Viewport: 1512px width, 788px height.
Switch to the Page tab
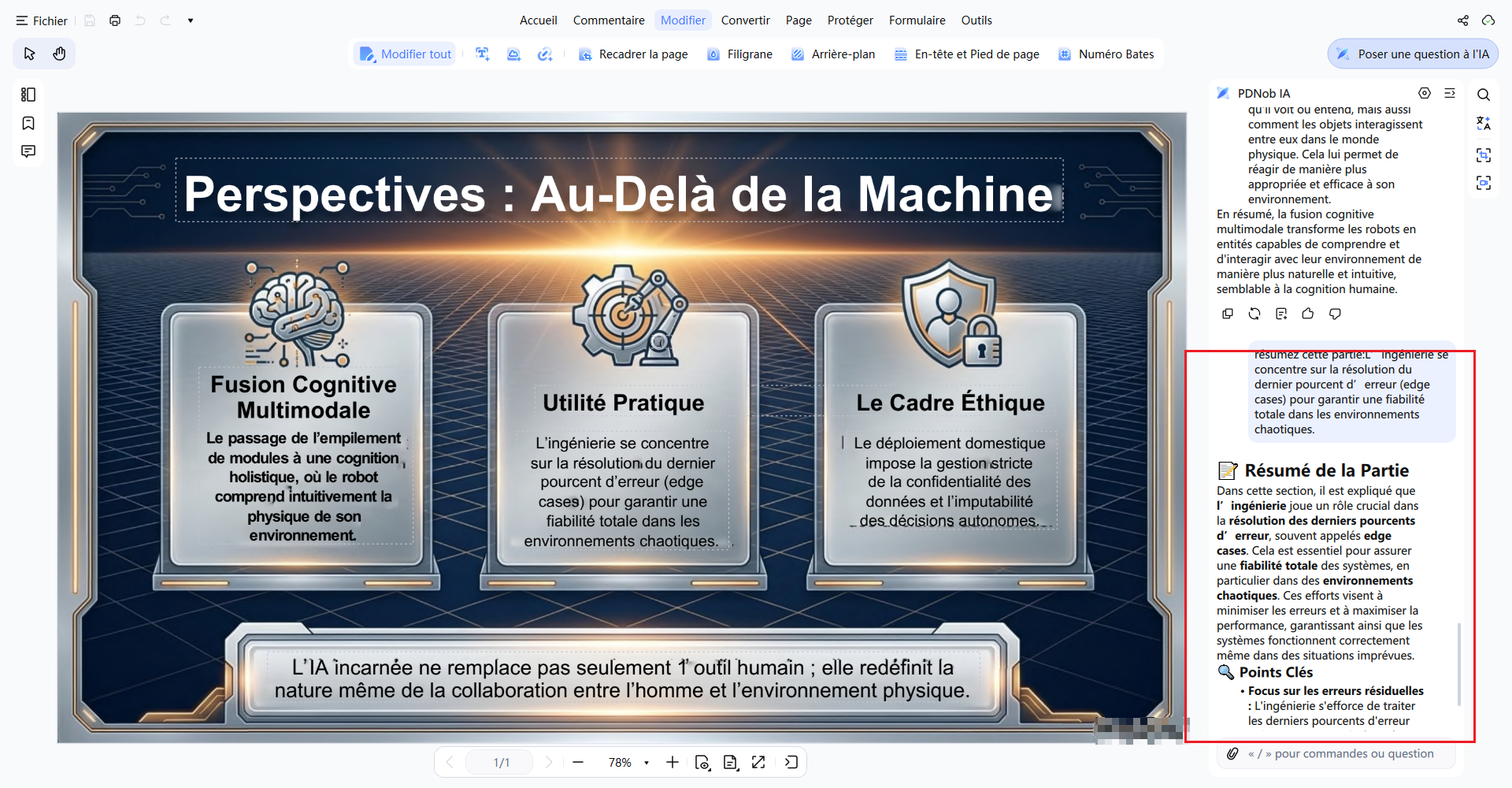(x=799, y=20)
